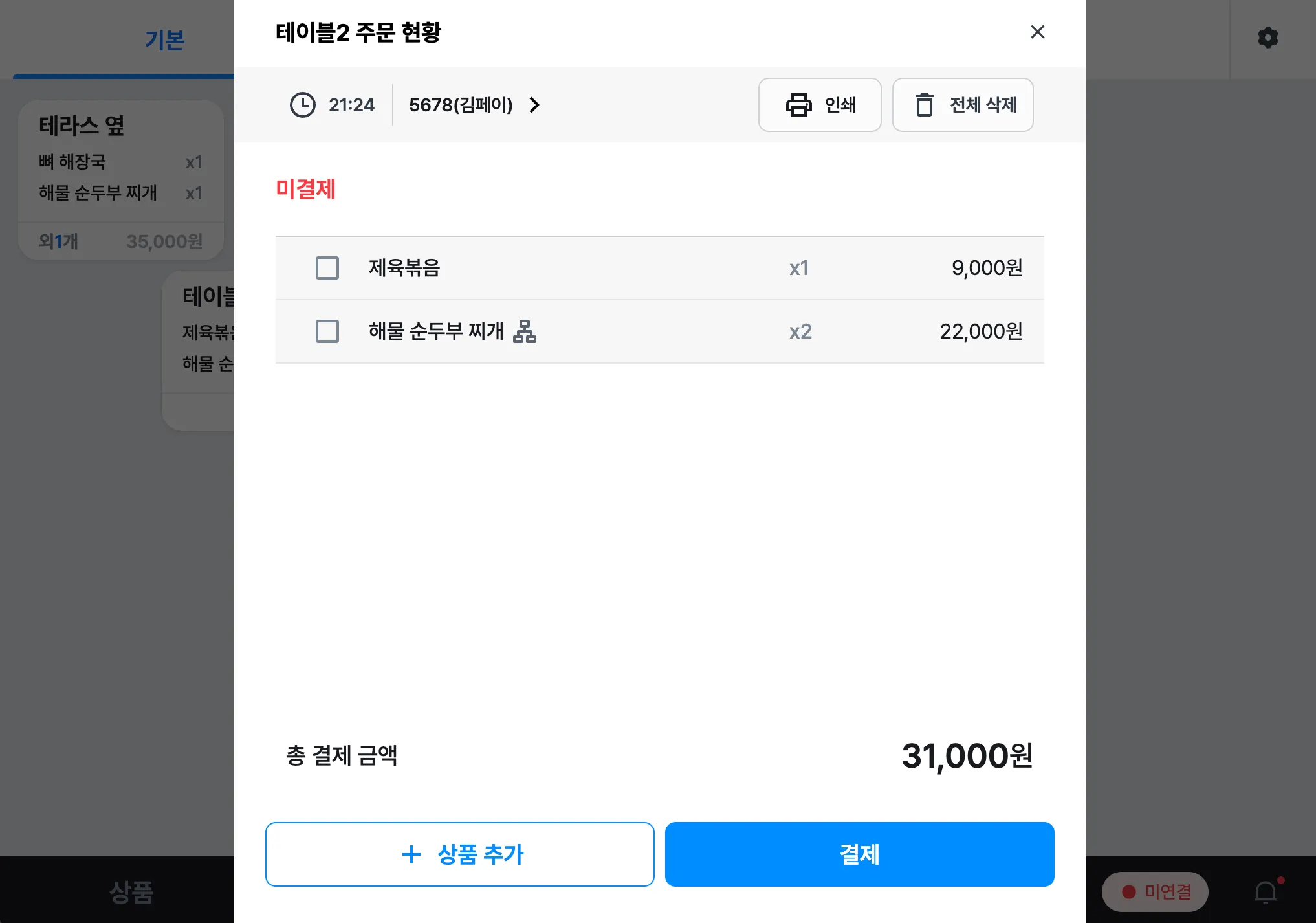Click the 전체 삭제 button label
The width and height of the screenshot is (1316, 923).
pos(983,105)
